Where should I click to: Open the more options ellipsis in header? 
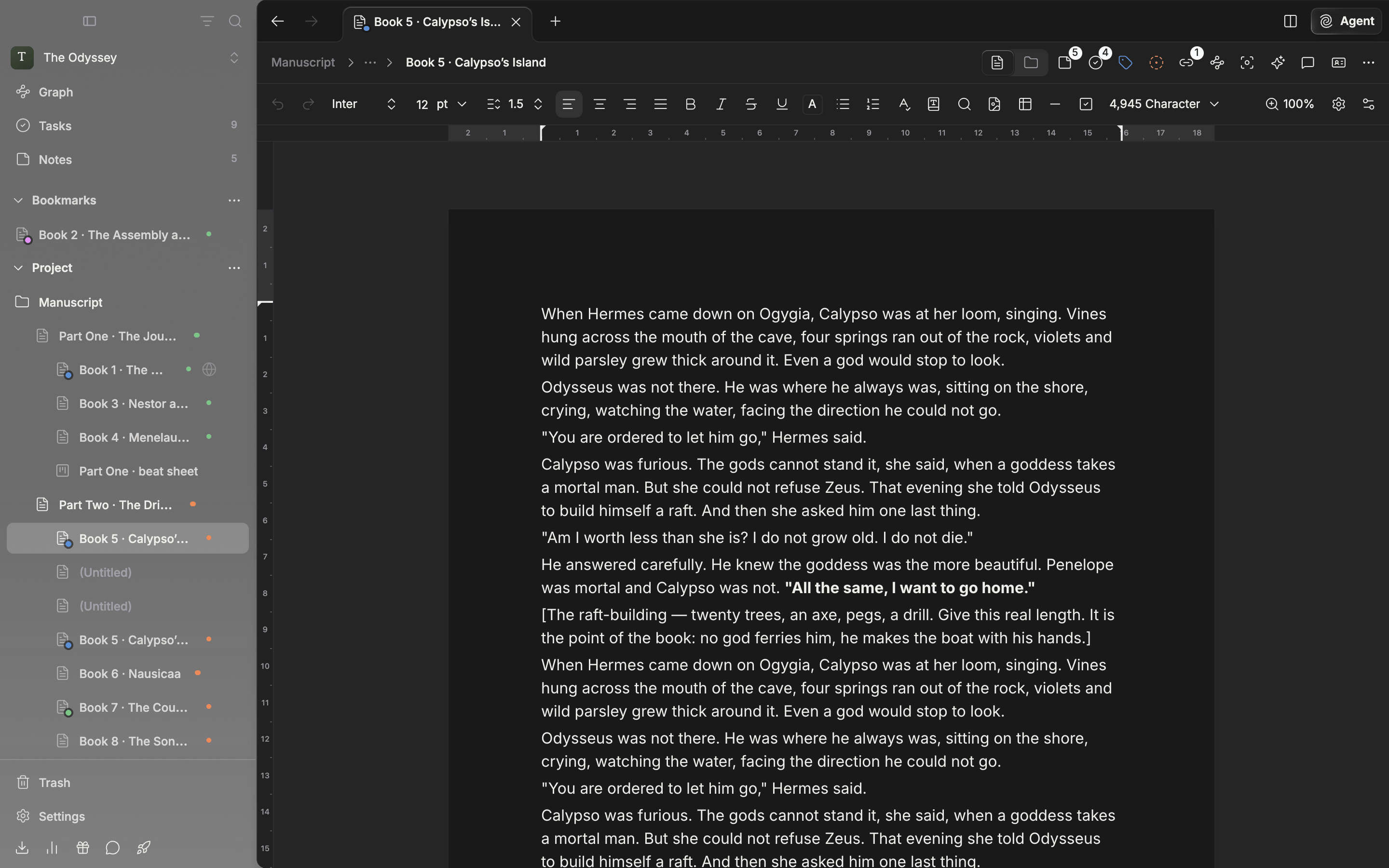click(x=1368, y=63)
